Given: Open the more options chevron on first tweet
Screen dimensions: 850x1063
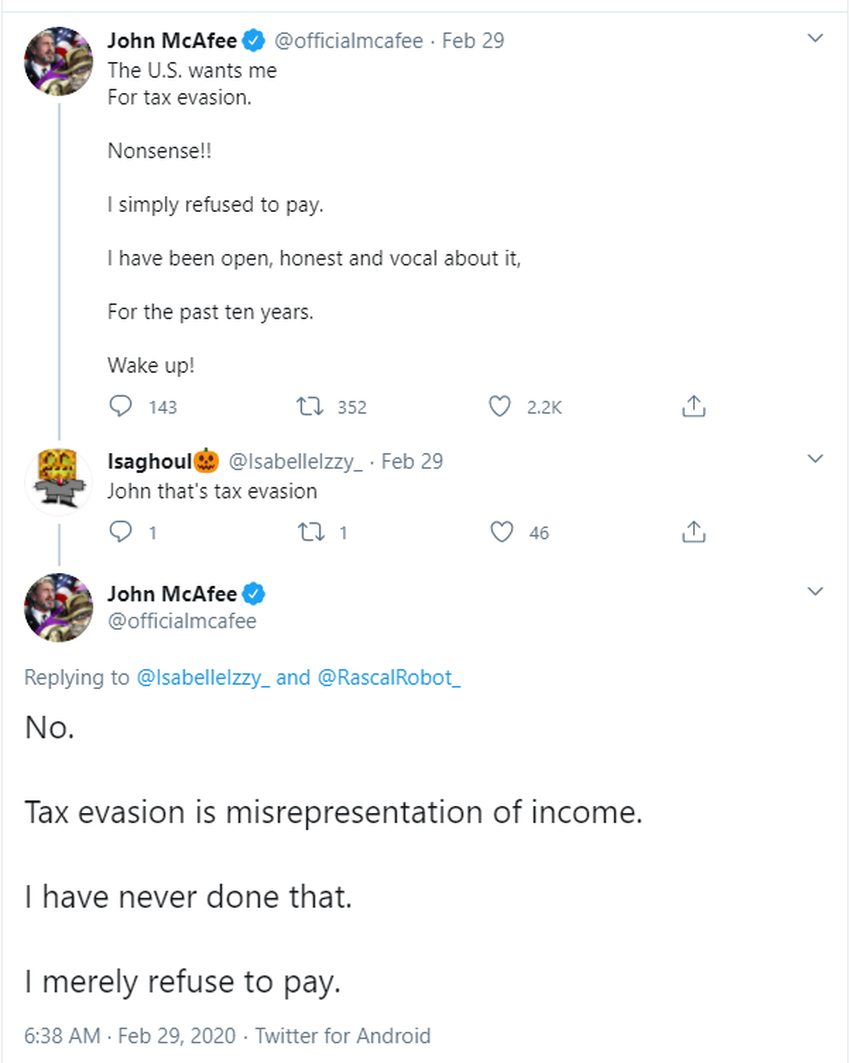Looking at the screenshot, I should click(x=815, y=39).
